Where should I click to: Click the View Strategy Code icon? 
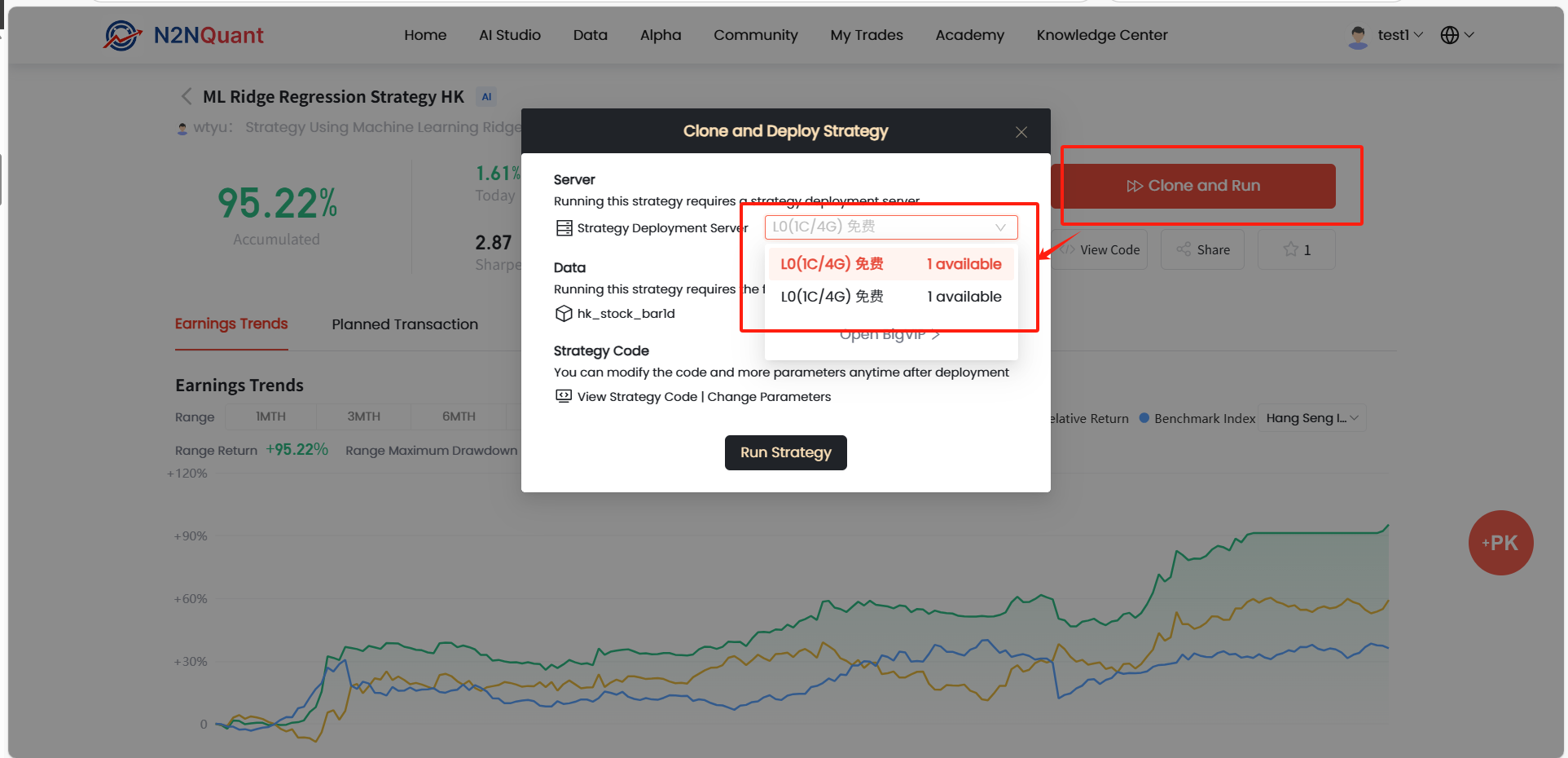(x=564, y=396)
